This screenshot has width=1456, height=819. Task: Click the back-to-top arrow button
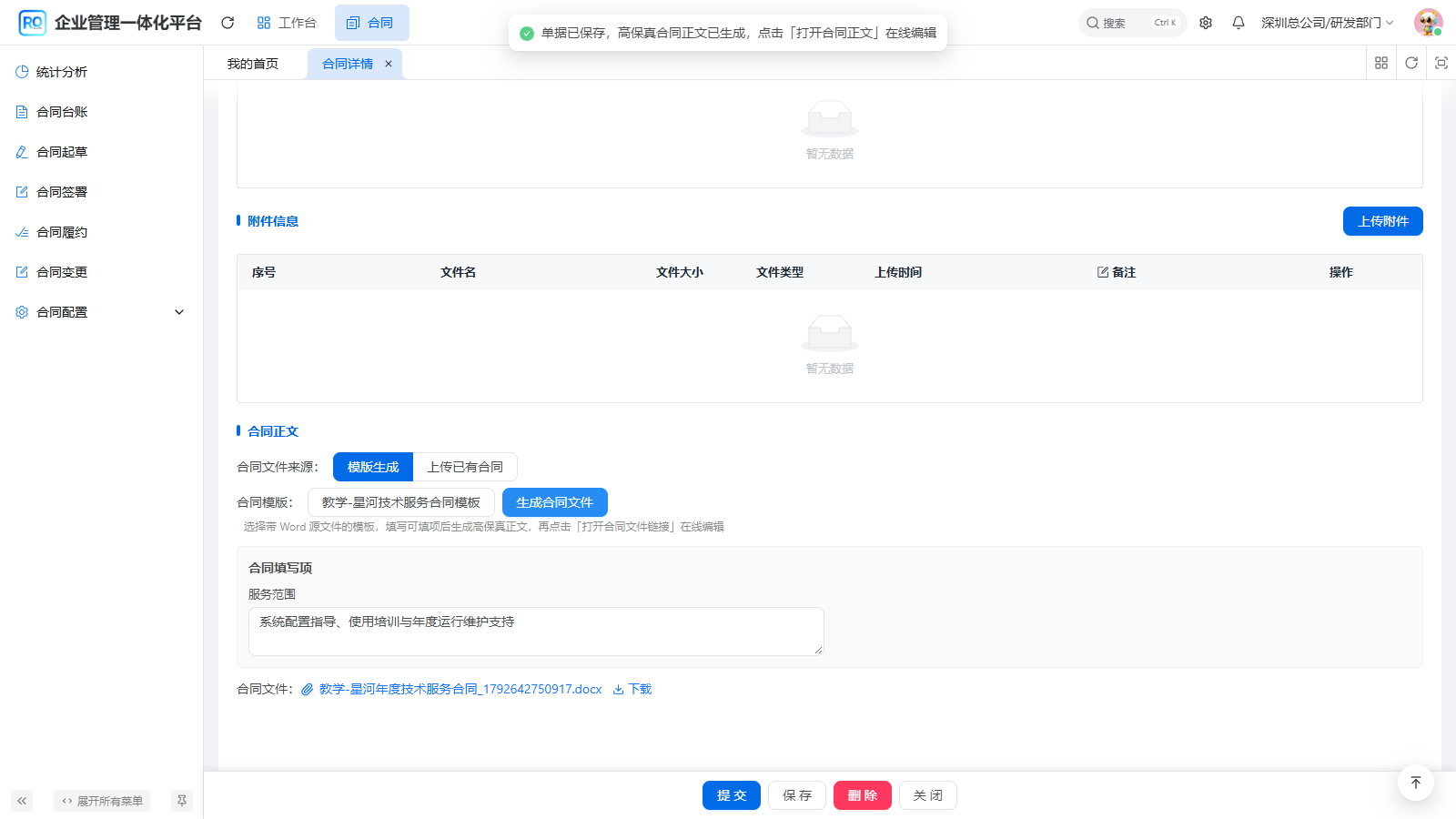[x=1416, y=783]
